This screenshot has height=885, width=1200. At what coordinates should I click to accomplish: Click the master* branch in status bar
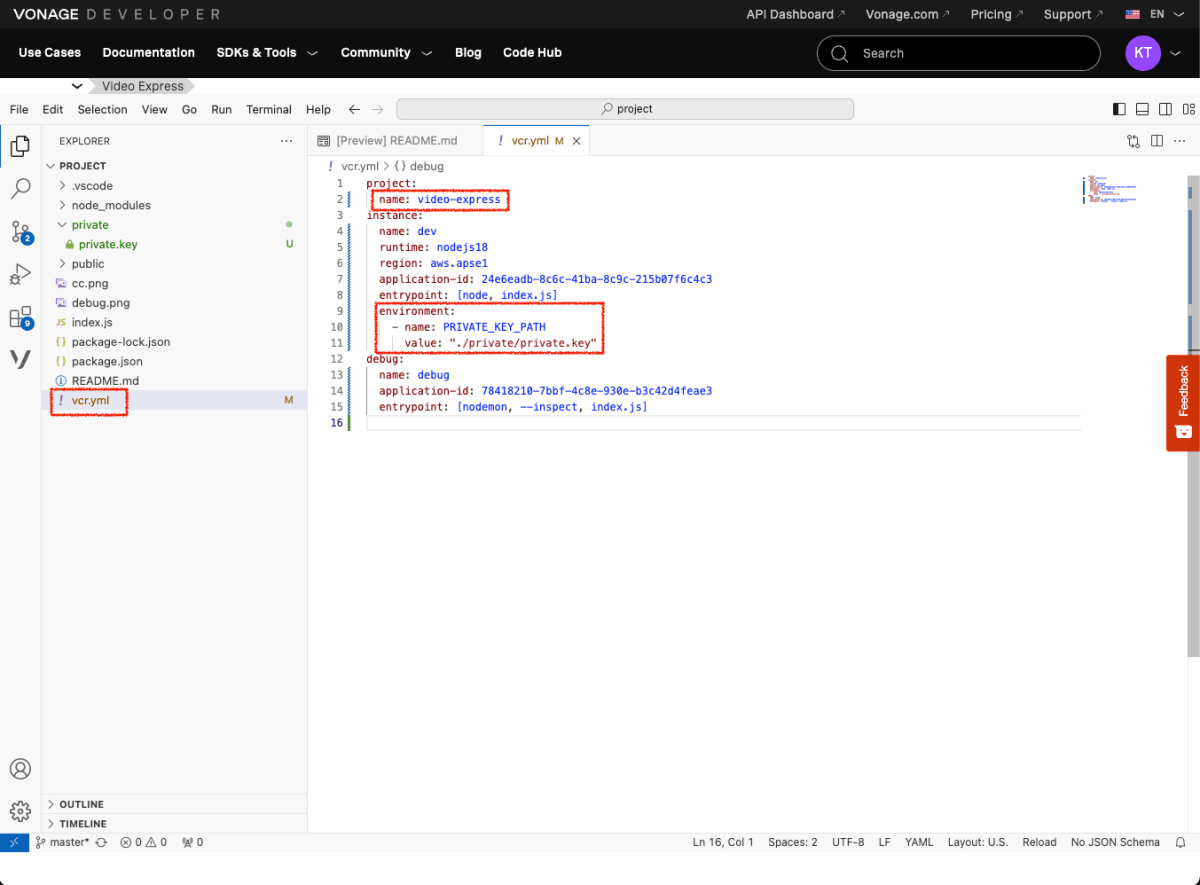tap(63, 842)
